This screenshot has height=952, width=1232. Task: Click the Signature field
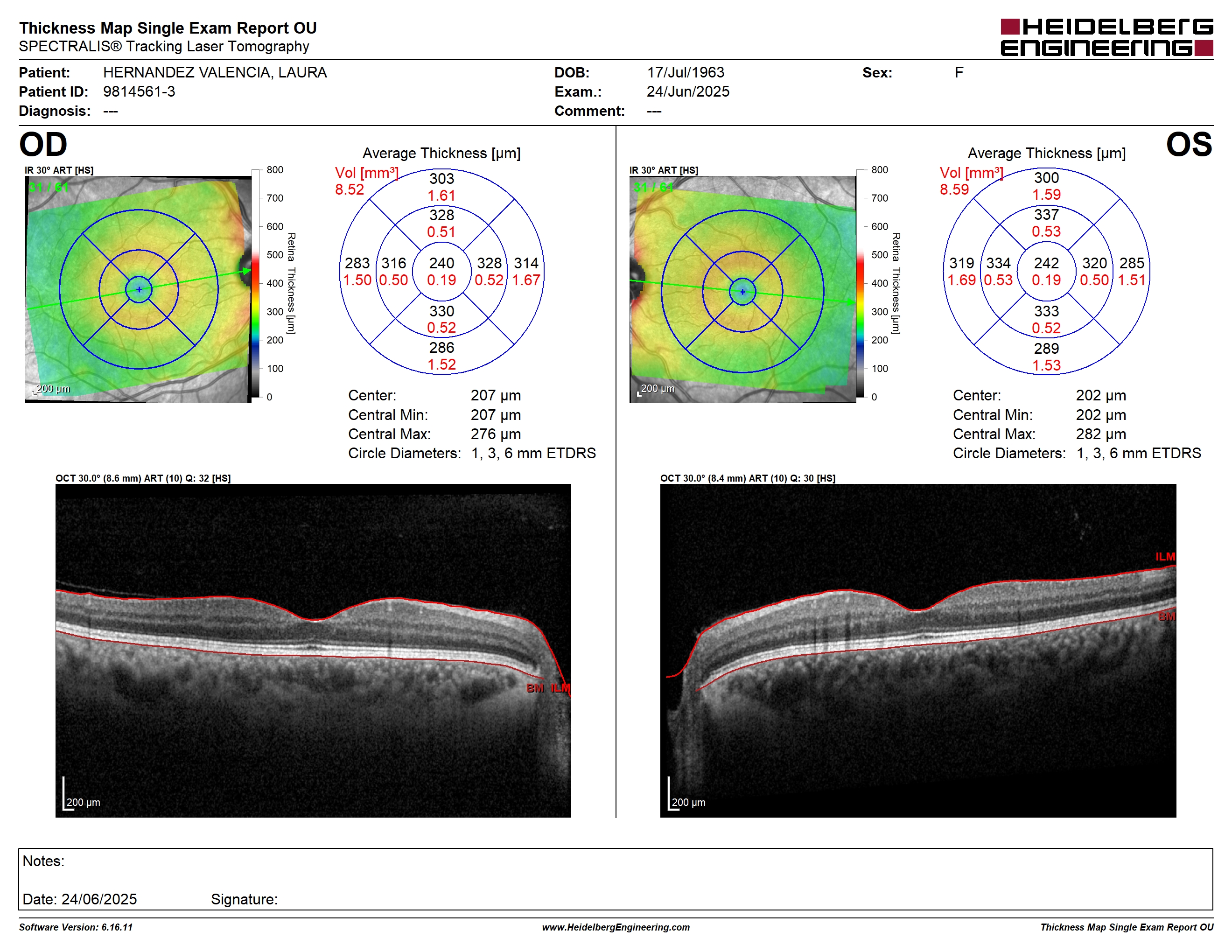point(244,899)
